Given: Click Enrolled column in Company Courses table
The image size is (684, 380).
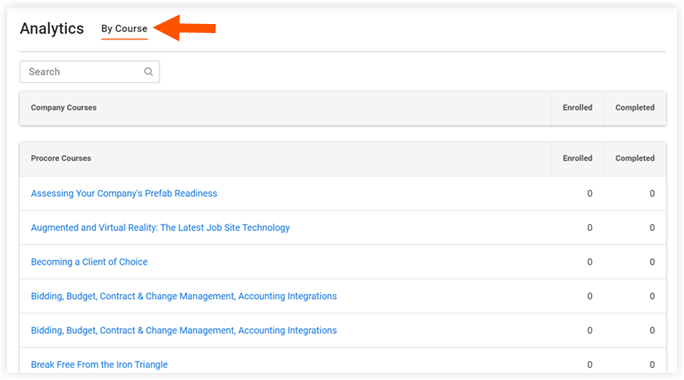Looking at the screenshot, I should coord(578,108).
